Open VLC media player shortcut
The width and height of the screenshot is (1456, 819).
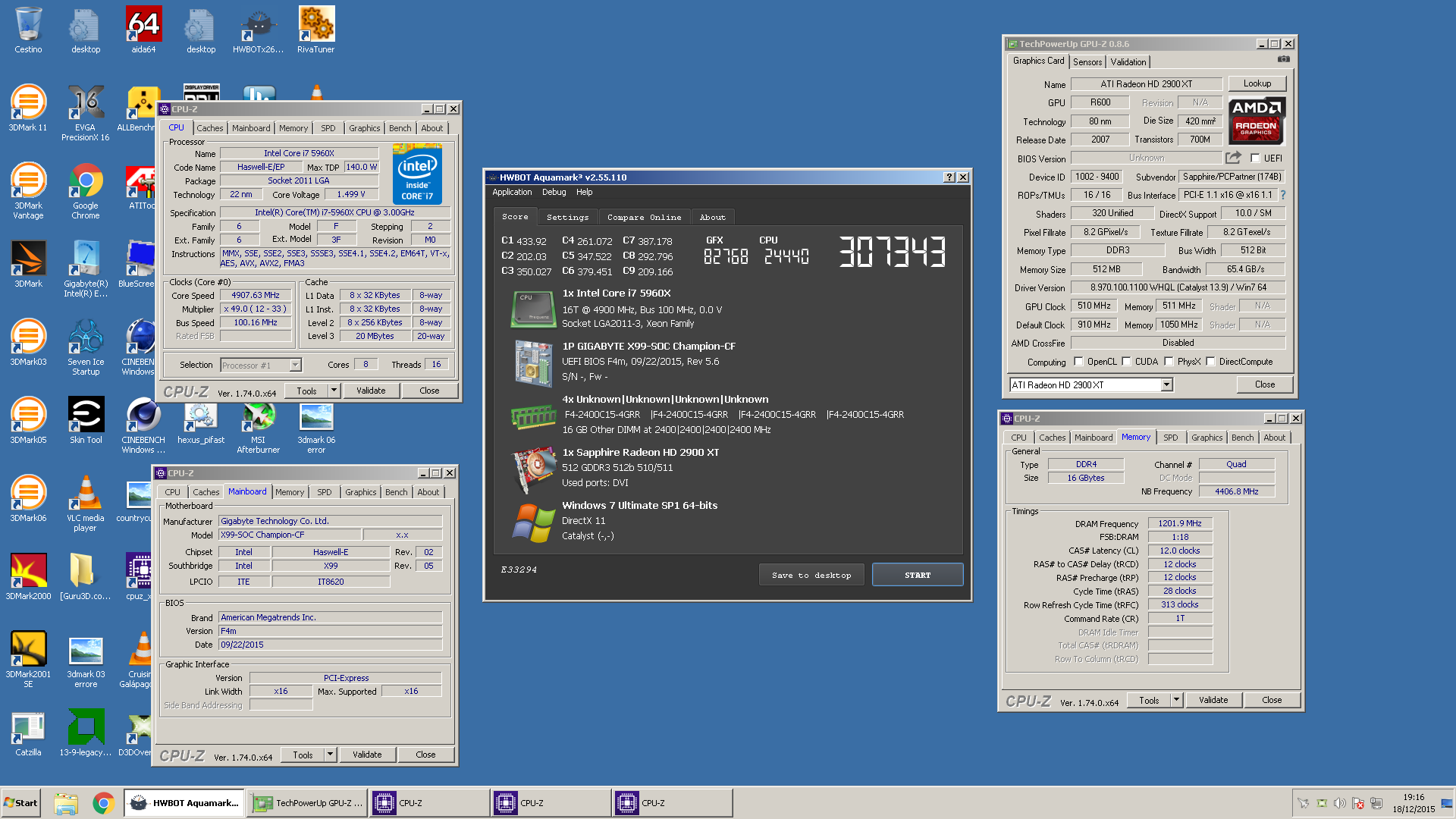(86, 504)
